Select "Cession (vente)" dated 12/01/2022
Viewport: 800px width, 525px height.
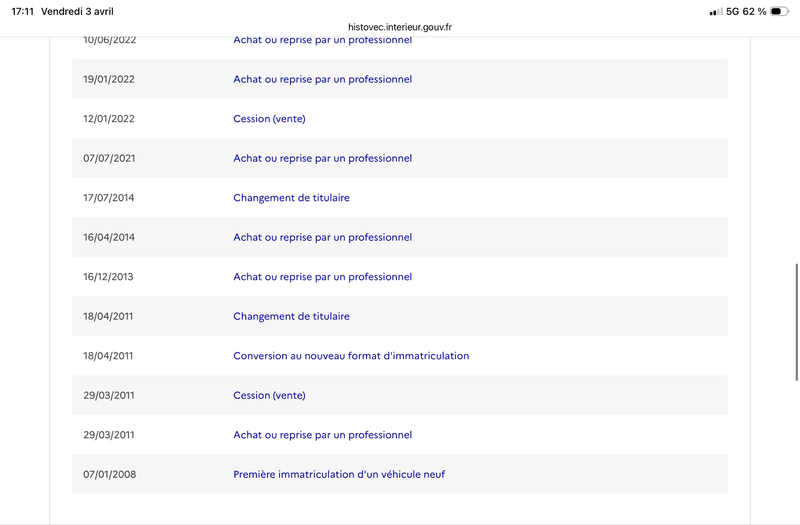tap(269, 119)
